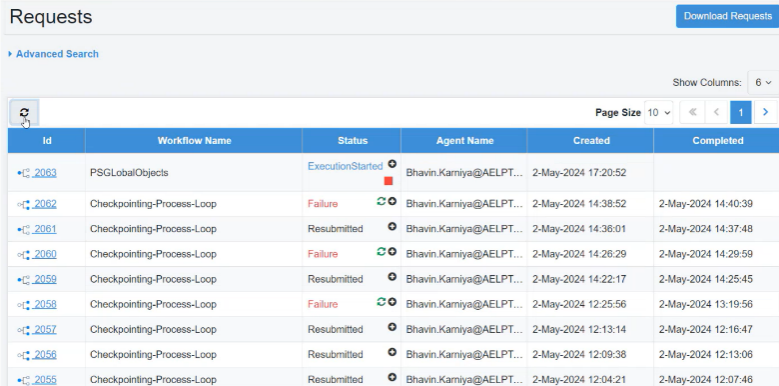The image size is (779, 386).
Task: Sort by the Status column header
Action: pyautogui.click(x=352, y=141)
